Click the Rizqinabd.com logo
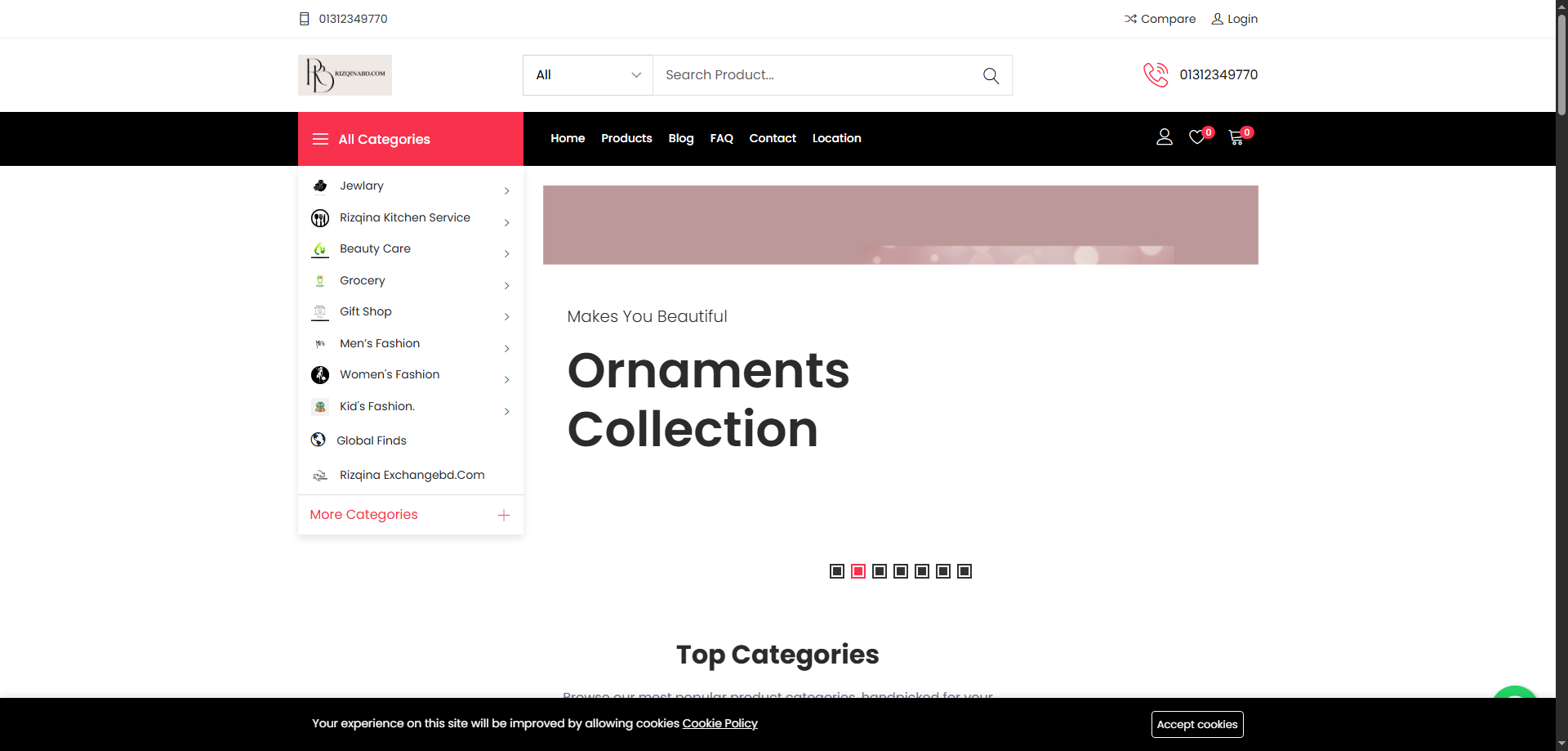 point(345,75)
